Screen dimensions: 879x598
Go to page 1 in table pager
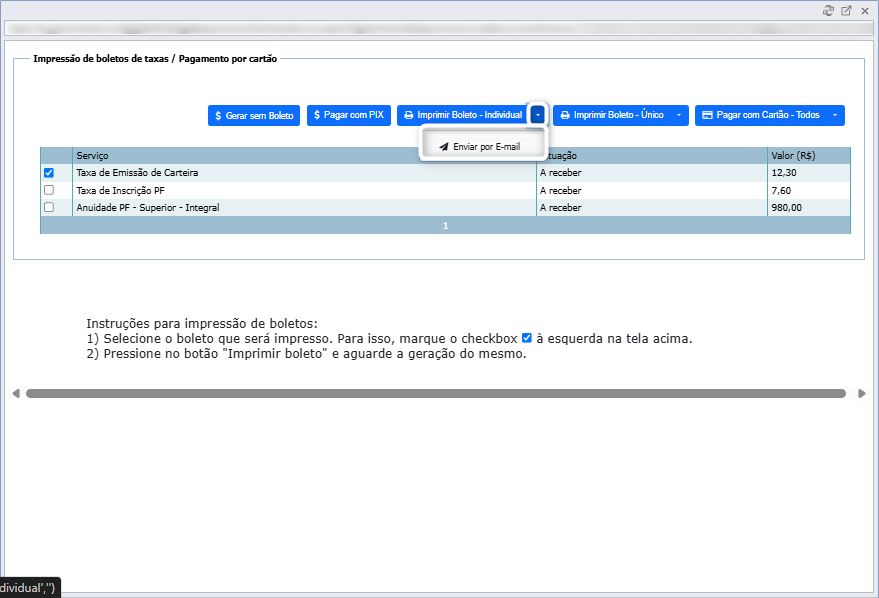[446, 226]
